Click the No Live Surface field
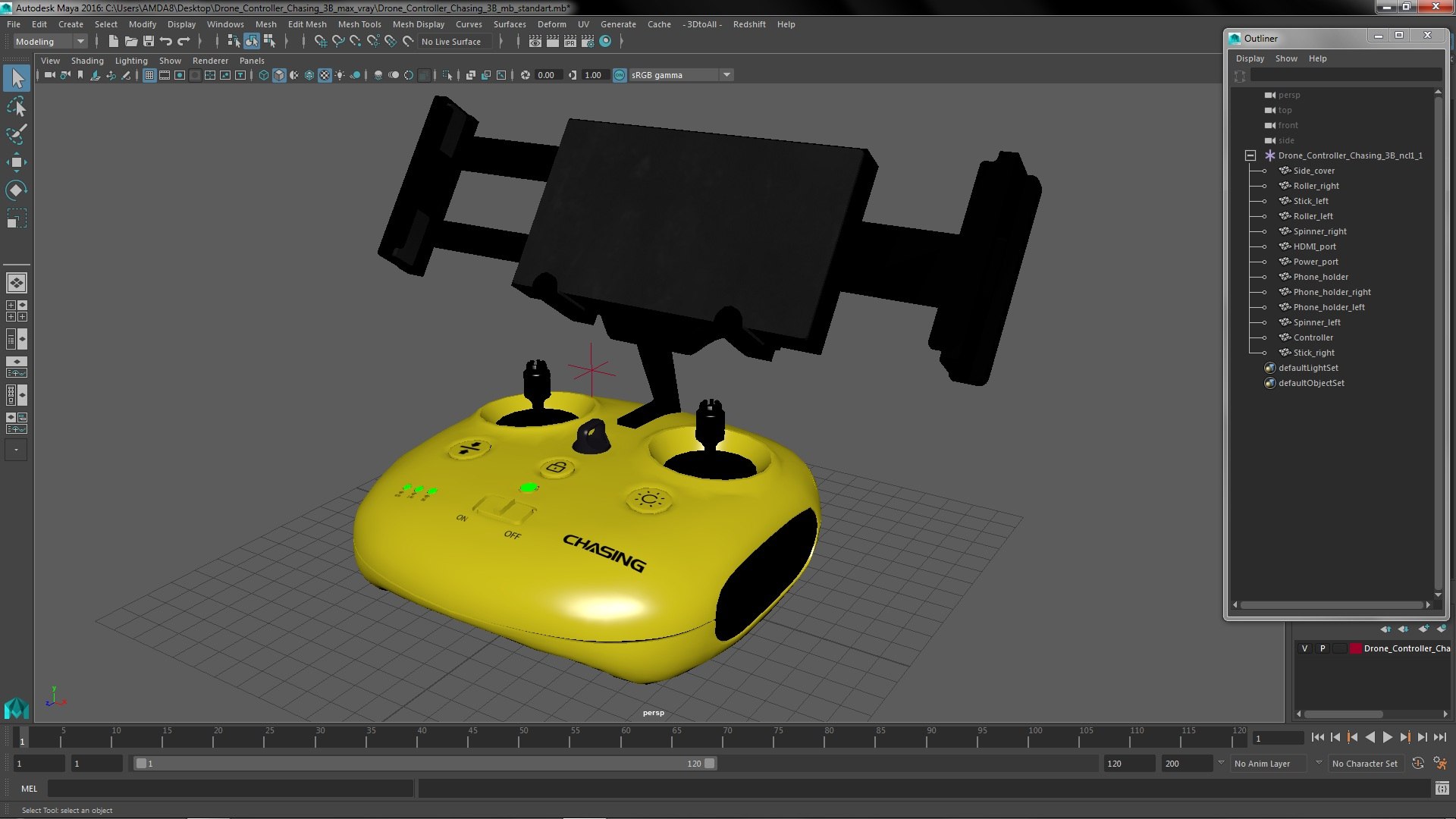This screenshot has height=819, width=1456. pyautogui.click(x=456, y=42)
